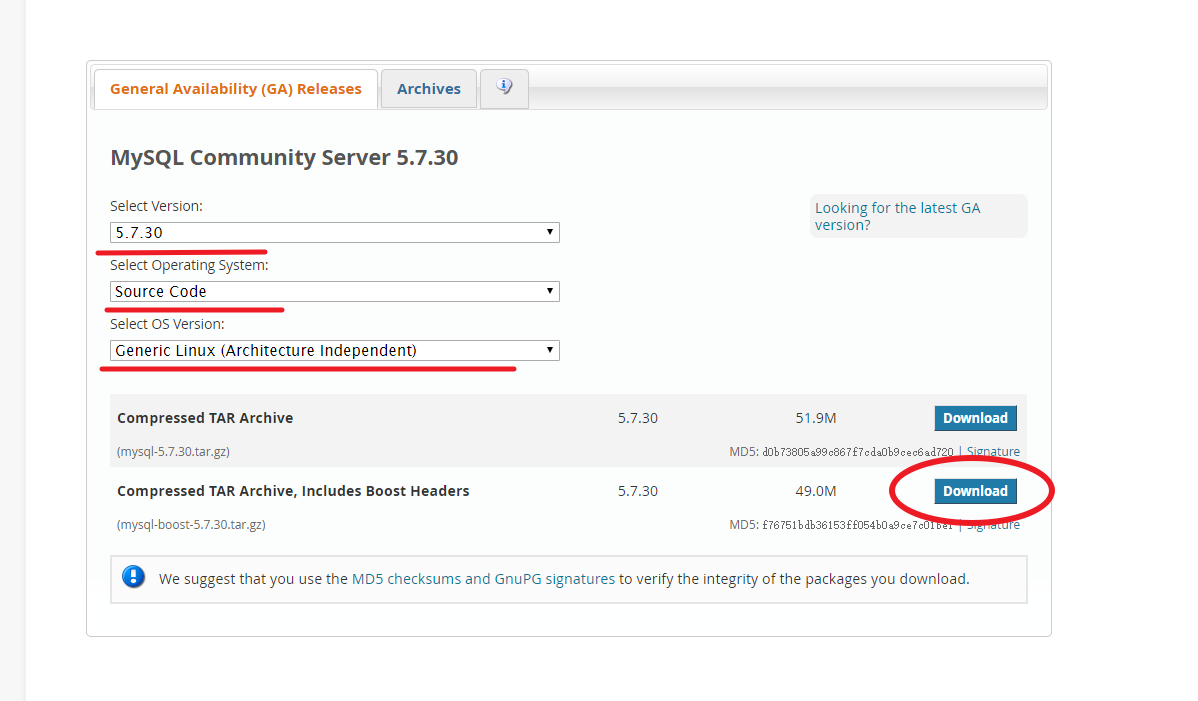This screenshot has height=701, width=1198.
Task: Click the 'Select OS Version:' label
Action: 167,324
